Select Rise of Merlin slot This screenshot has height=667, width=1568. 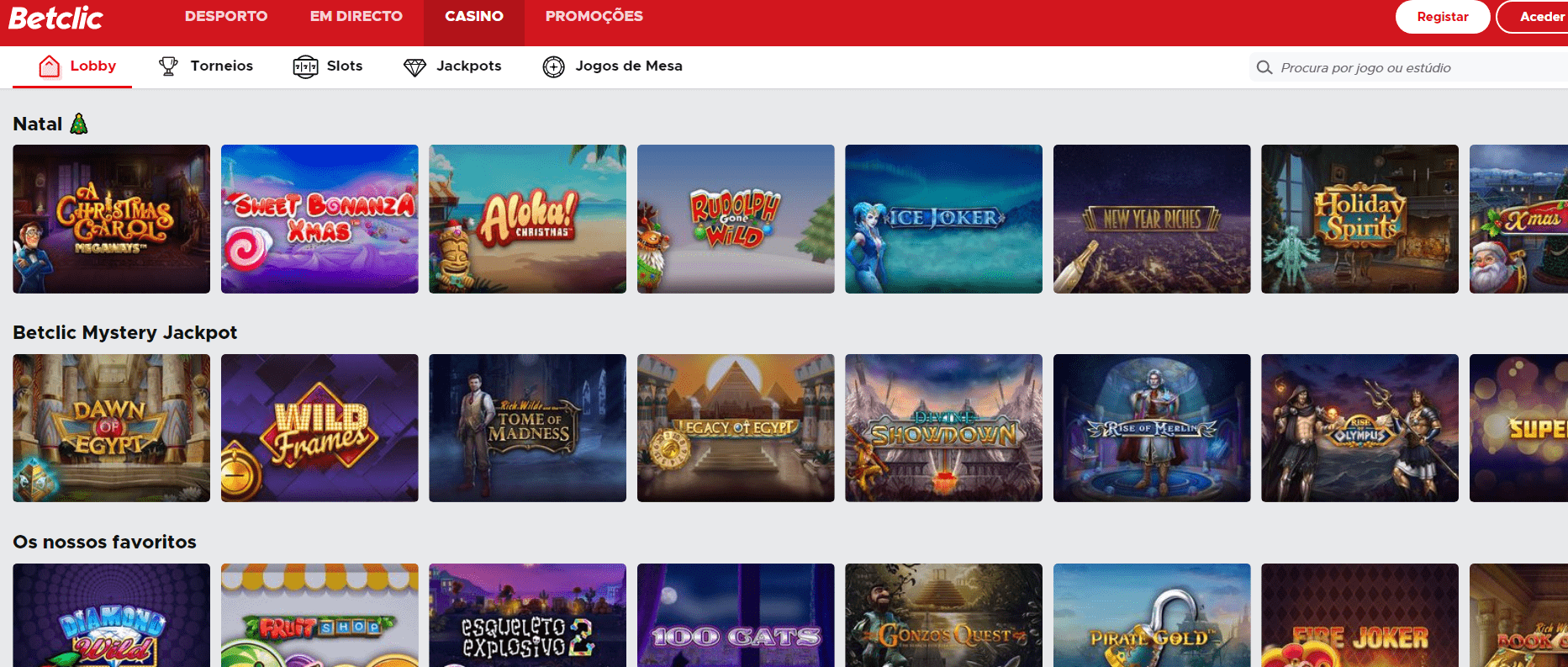(1152, 428)
